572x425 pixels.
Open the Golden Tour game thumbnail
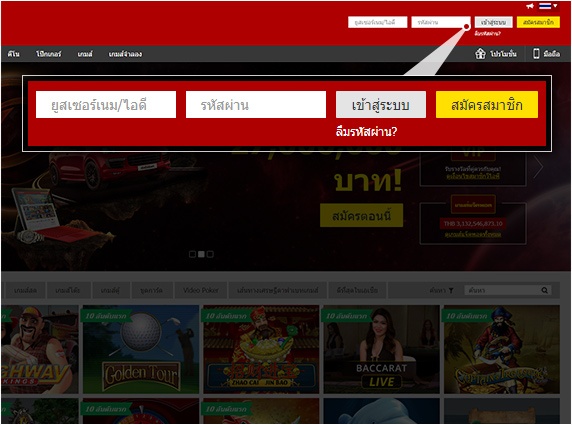tap(141, 349)
